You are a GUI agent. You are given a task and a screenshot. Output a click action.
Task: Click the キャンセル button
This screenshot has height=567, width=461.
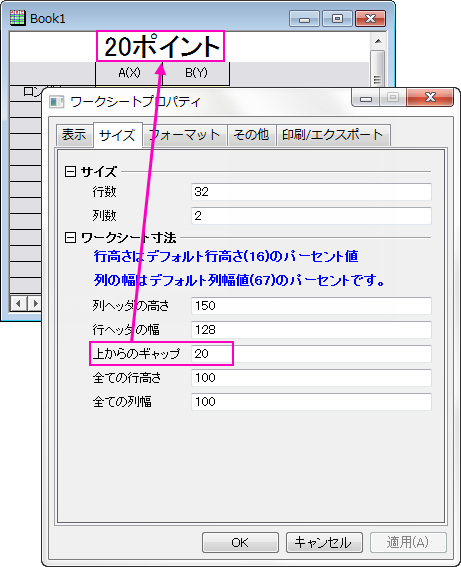(x=324, y=542)
